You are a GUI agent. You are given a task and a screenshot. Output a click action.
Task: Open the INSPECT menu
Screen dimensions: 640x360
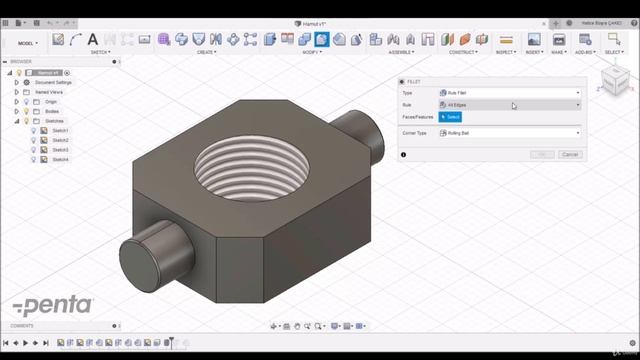tap(506, 52)
